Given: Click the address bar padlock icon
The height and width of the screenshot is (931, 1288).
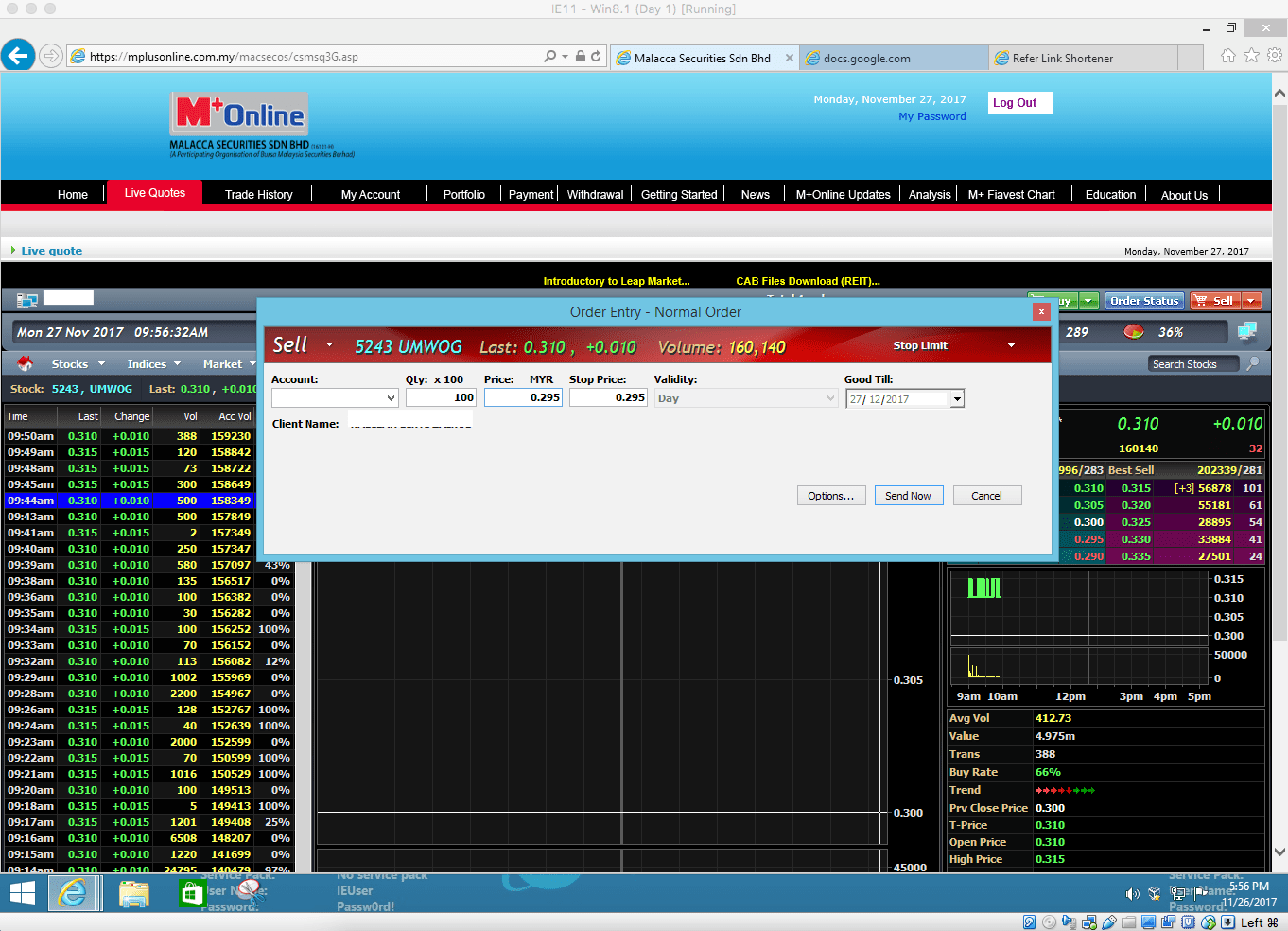Looking at the screenshot, I should click(581, 57).
